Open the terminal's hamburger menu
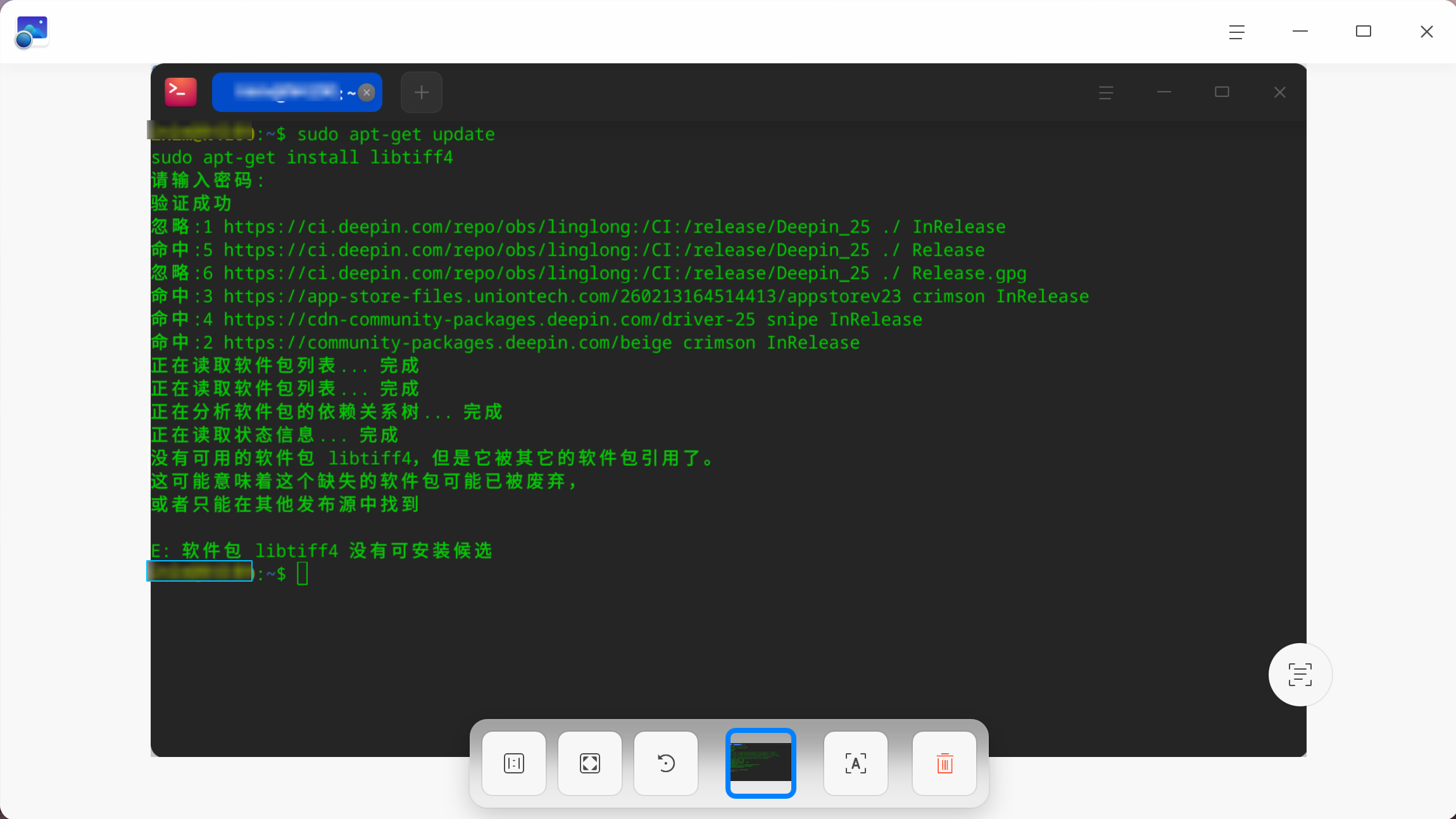 tap(1106, 92)
